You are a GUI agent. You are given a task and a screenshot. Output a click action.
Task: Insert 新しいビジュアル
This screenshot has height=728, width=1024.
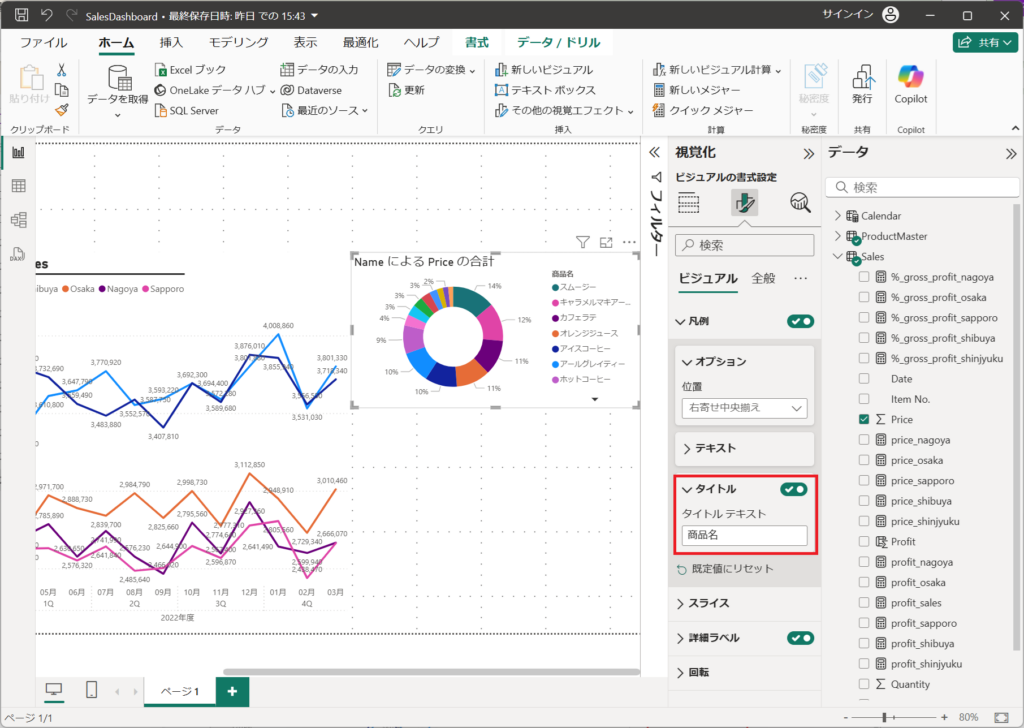[544, 70]
